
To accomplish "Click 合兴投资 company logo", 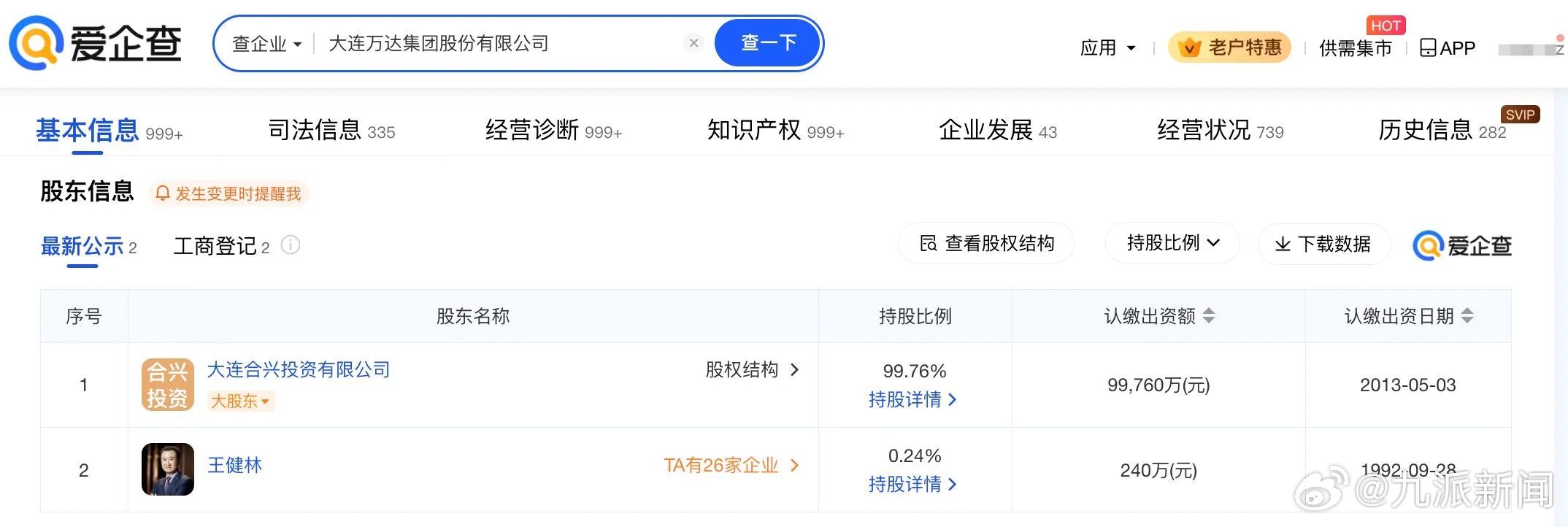I will click(x=168, y=385).
